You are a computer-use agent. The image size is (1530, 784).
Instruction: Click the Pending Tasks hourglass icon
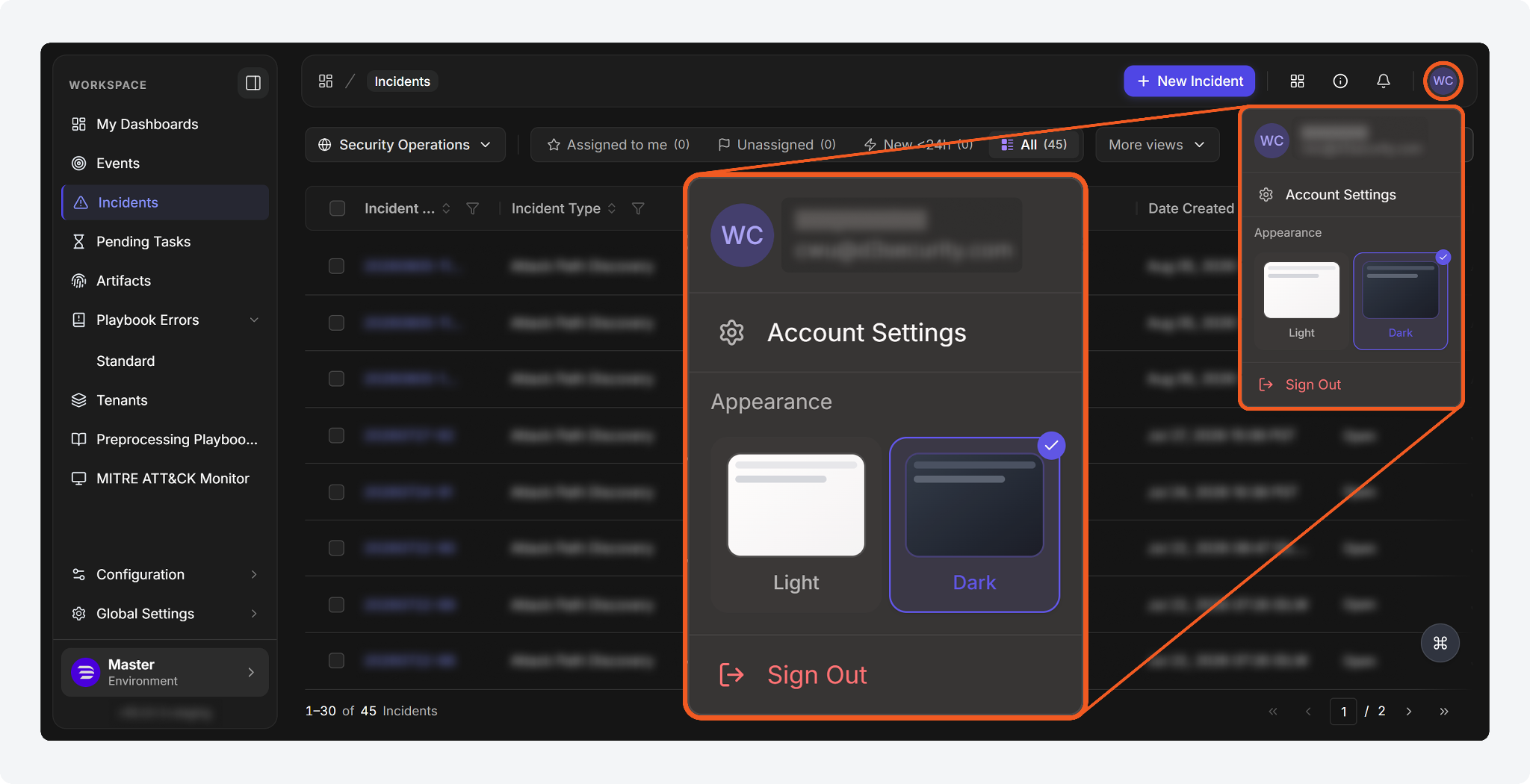(78, 241)
